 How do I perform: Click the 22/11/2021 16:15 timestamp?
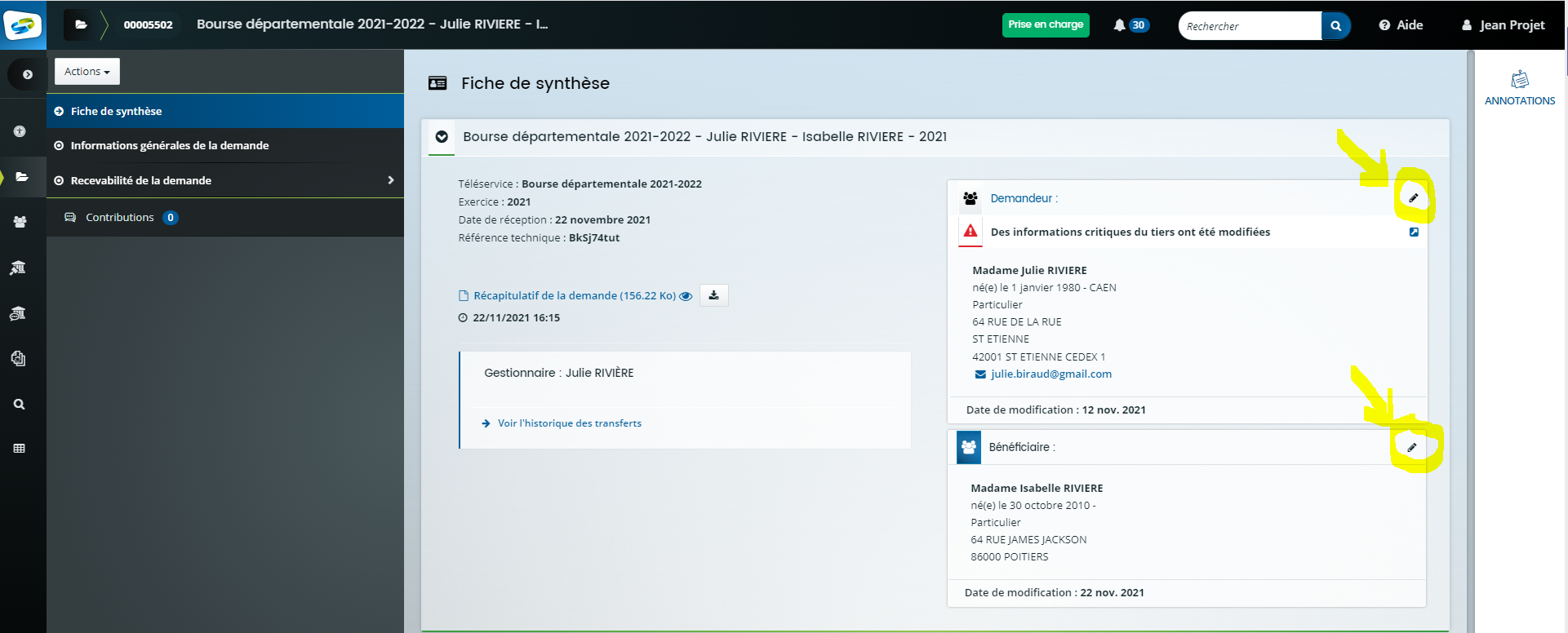(516, 318)
